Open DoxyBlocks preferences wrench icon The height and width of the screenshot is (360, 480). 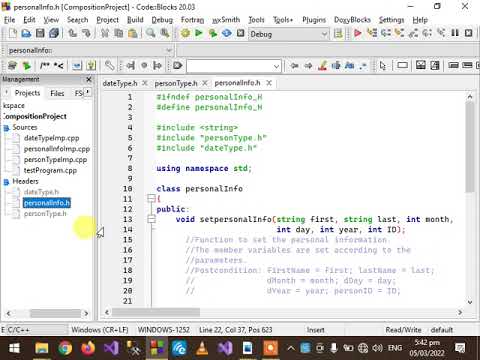coord(109,66)
